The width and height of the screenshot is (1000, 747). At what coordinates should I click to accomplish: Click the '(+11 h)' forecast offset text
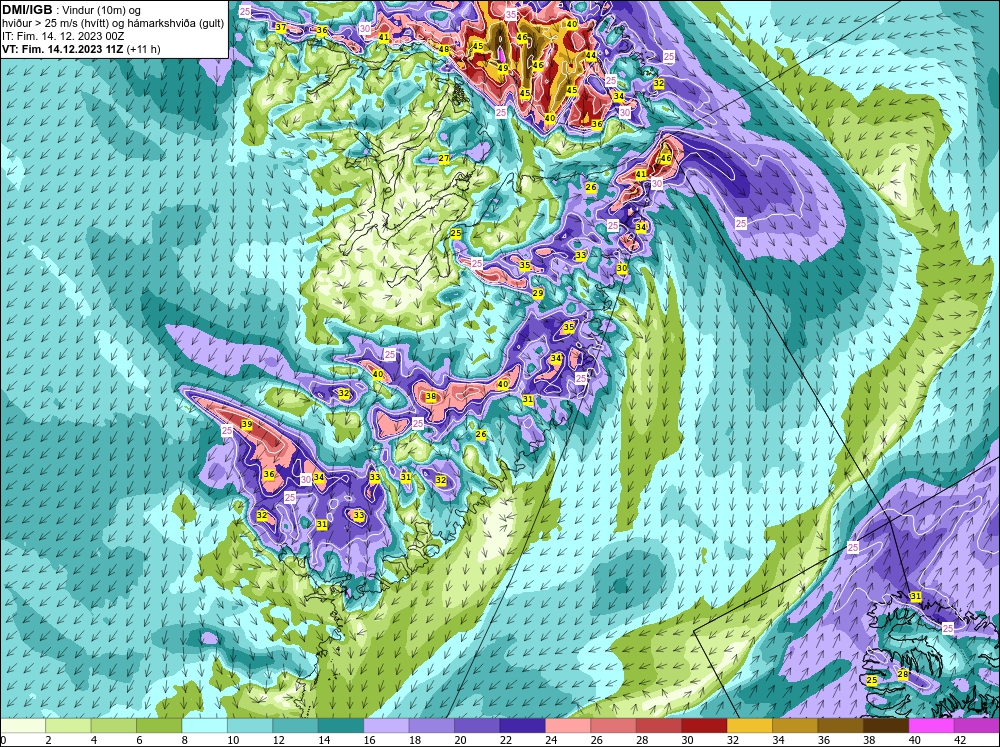143,49
